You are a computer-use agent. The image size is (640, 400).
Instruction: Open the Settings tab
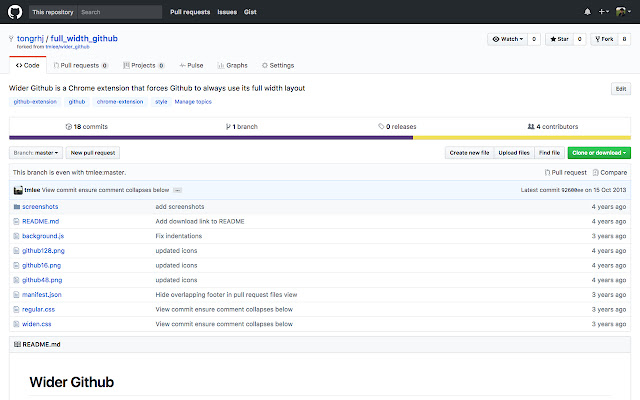tap(278, 65)
